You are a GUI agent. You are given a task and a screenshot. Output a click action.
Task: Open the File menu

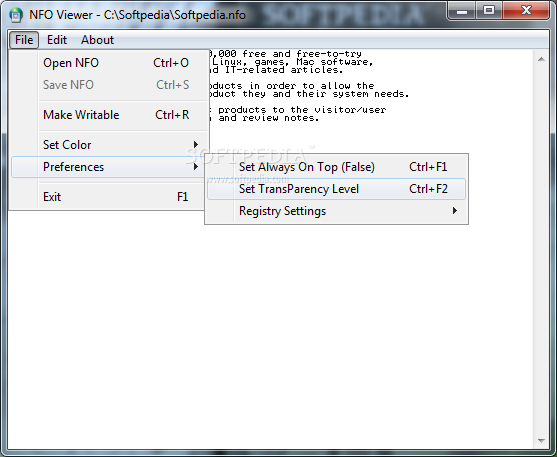click(24, 40)
